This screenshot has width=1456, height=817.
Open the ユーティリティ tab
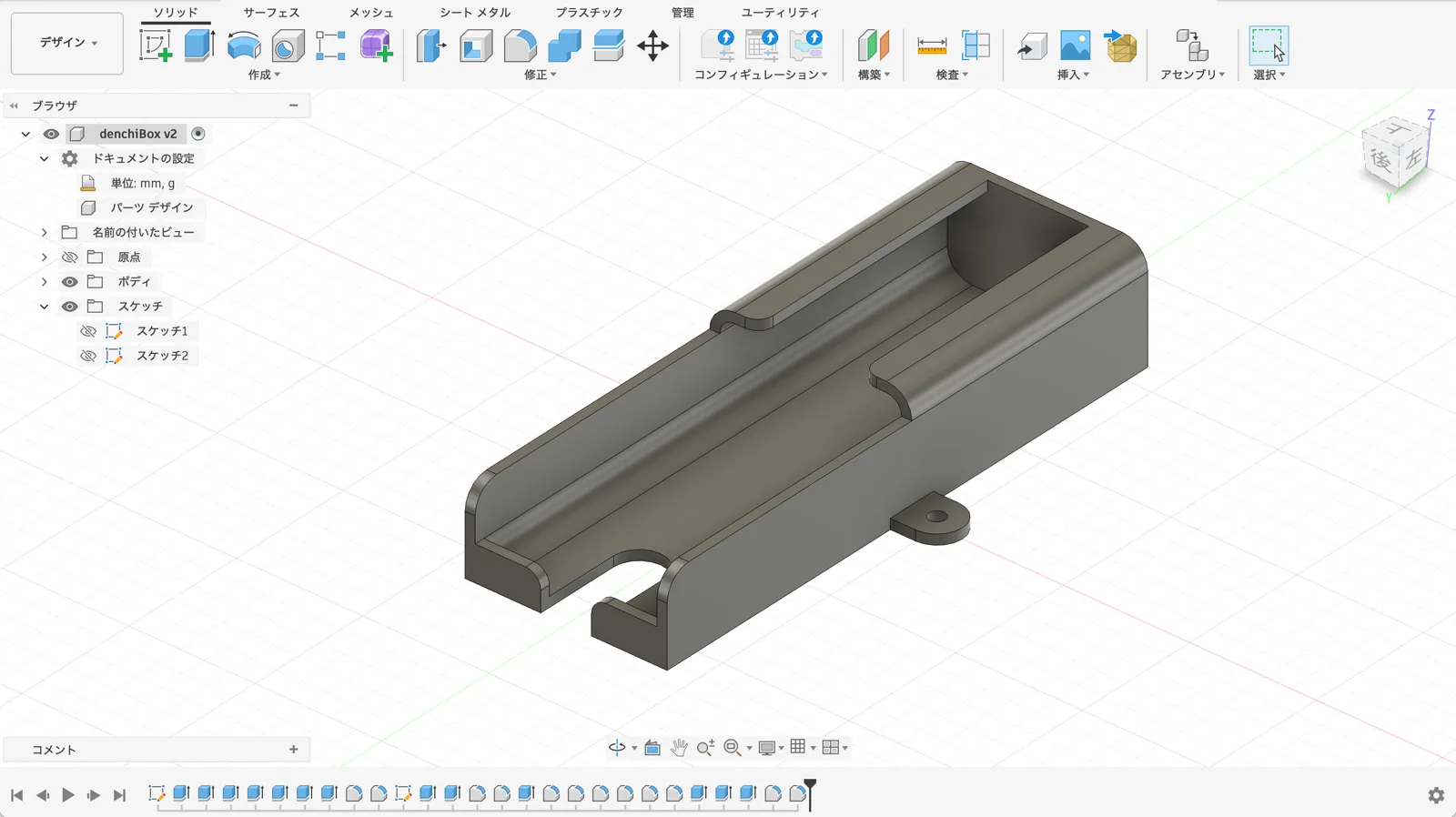coord(780,13)
